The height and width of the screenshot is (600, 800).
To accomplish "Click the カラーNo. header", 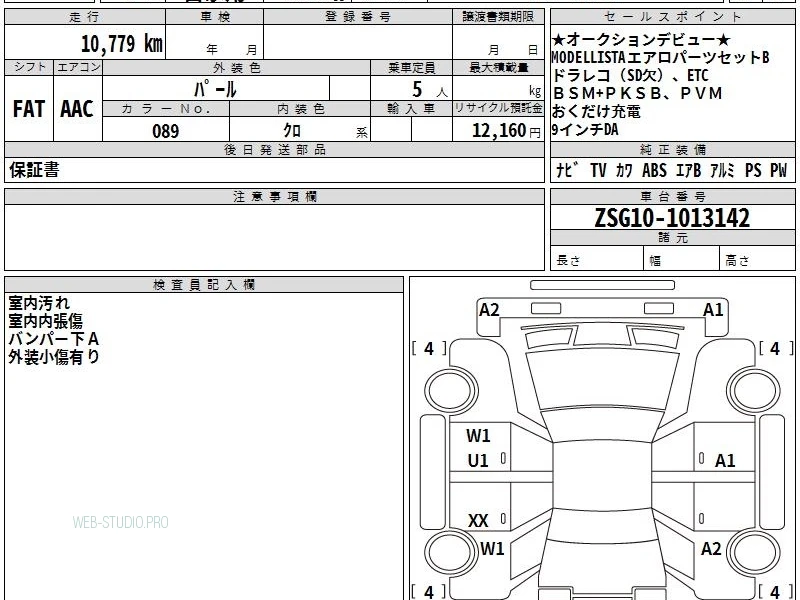I will pos(166,109).
